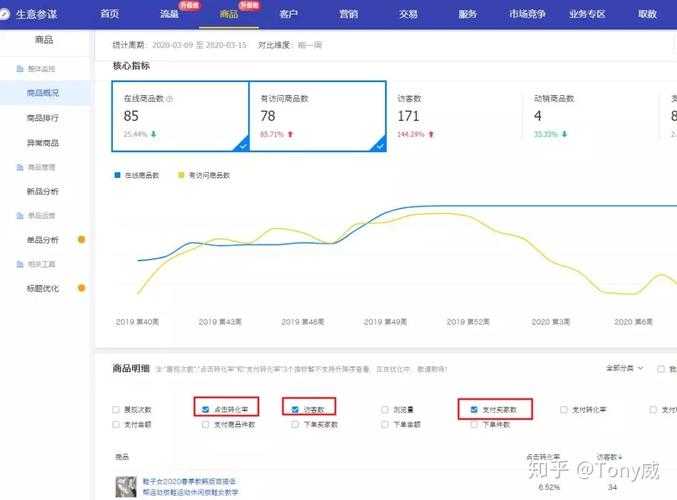Select 商品概况 in the sidebar
Viewport: 677px width, 500px height.
pyautogui.click(x=43, y=93)
